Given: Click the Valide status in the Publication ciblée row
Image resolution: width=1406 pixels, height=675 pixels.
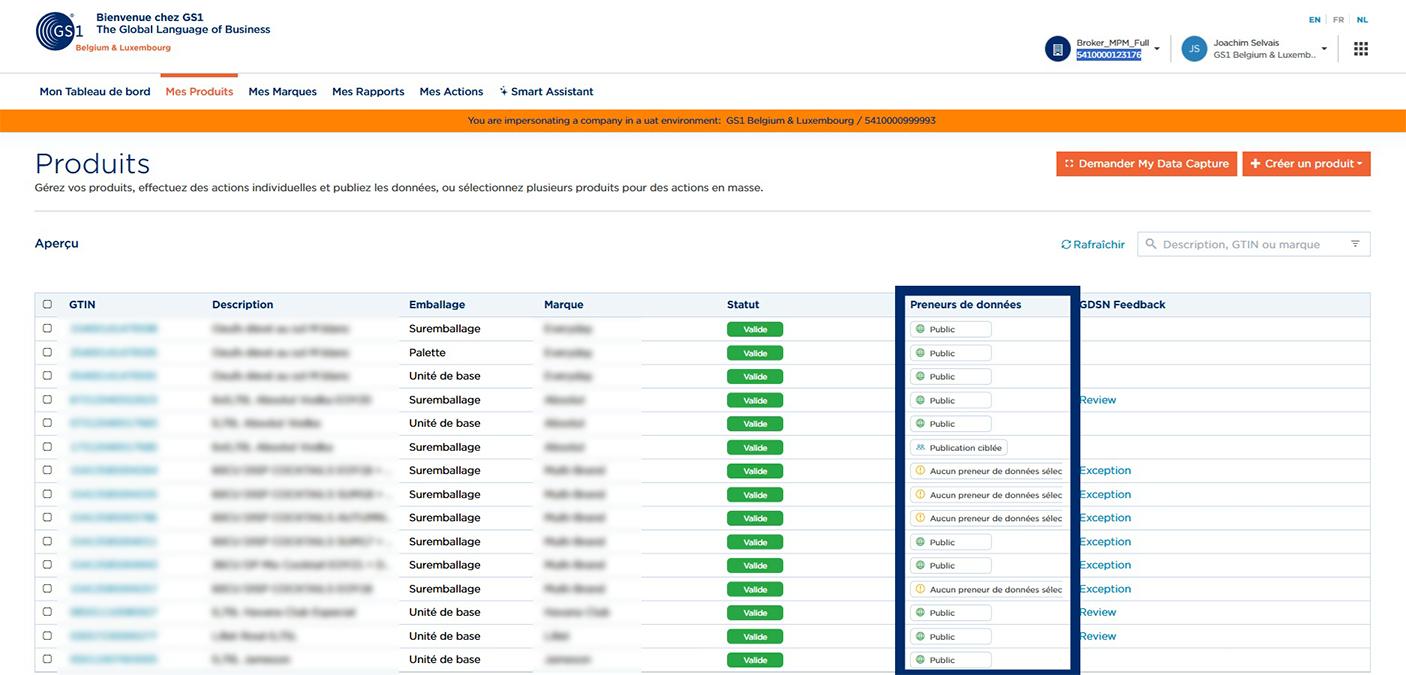Looking at the screenshot, I should 755,448.
